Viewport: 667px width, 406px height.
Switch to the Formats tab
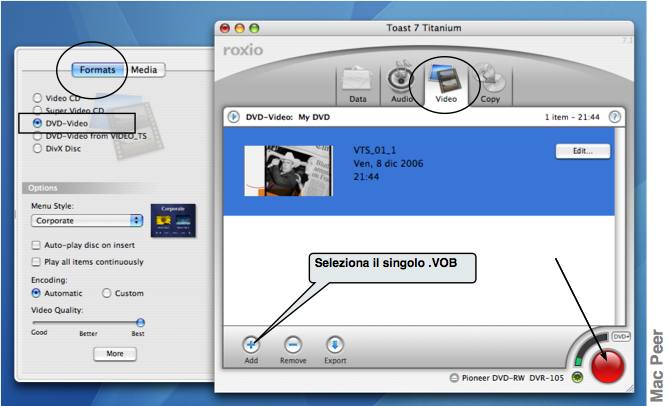[97, 70]
